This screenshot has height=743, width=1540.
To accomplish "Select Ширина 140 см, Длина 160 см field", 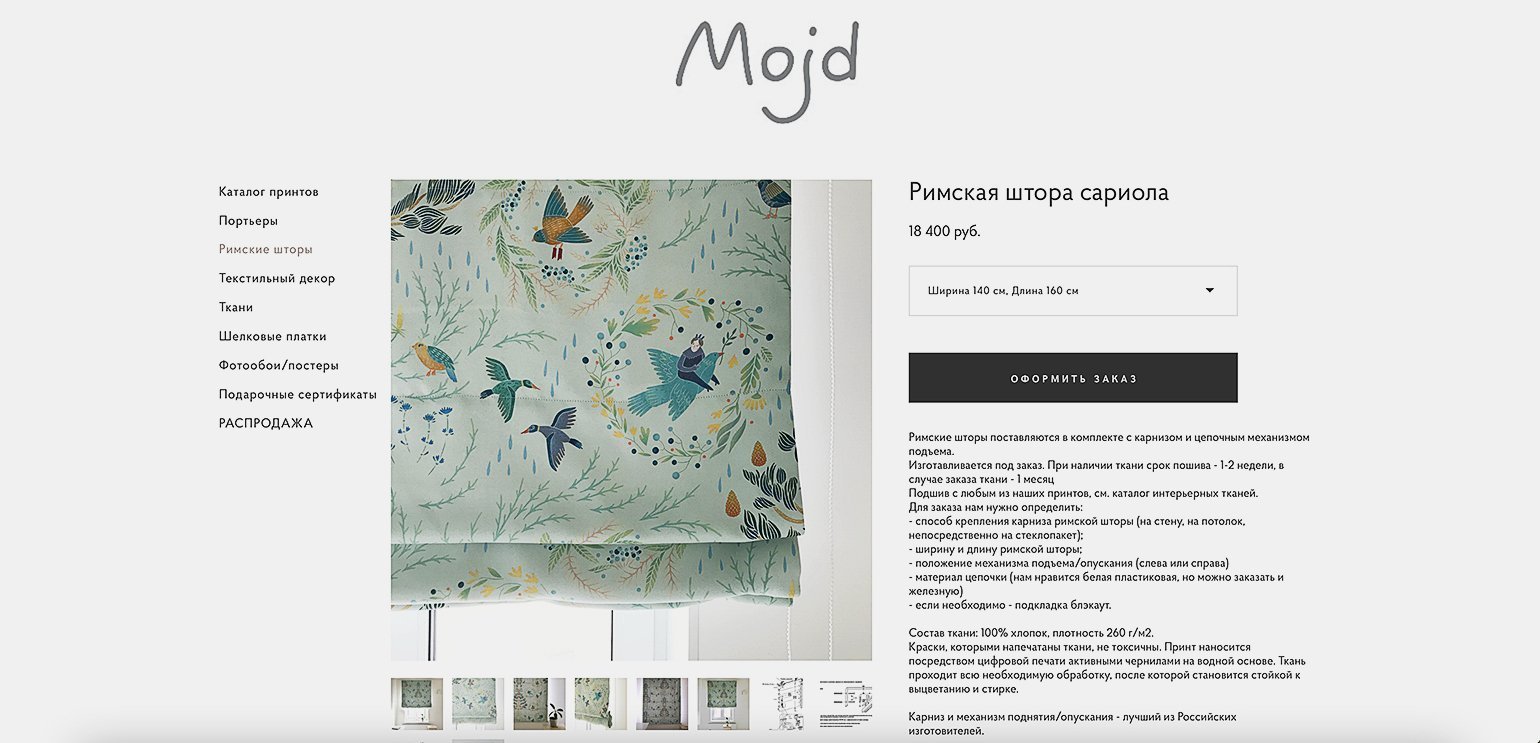I will click(x=1073, y=291).
